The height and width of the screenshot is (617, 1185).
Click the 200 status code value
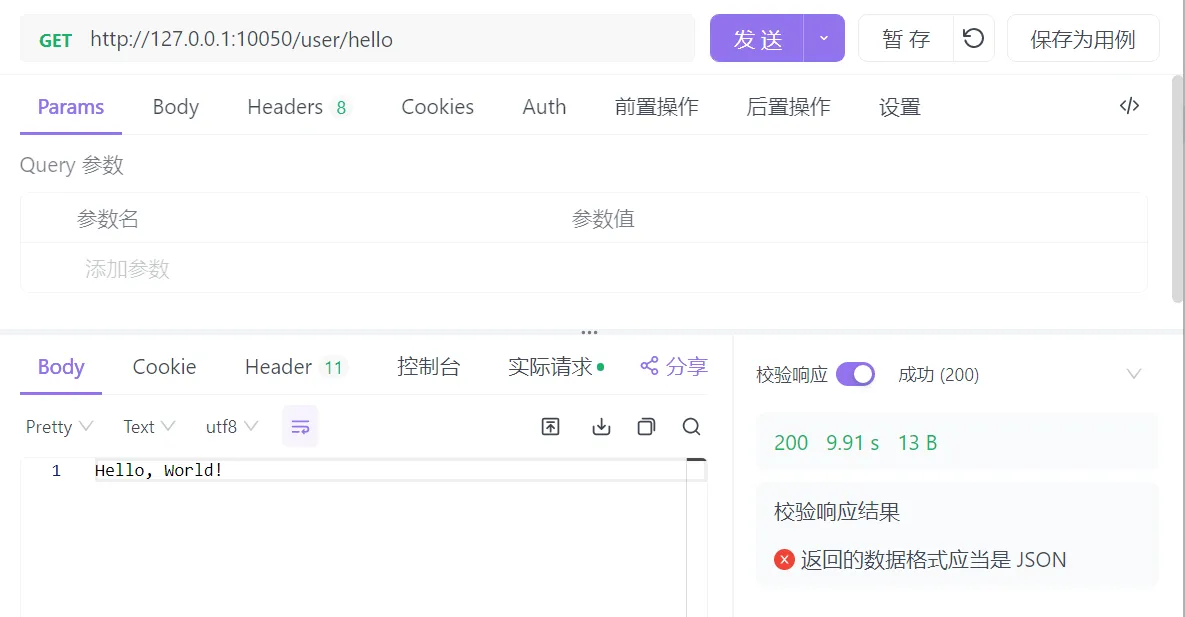pos(791,442)
